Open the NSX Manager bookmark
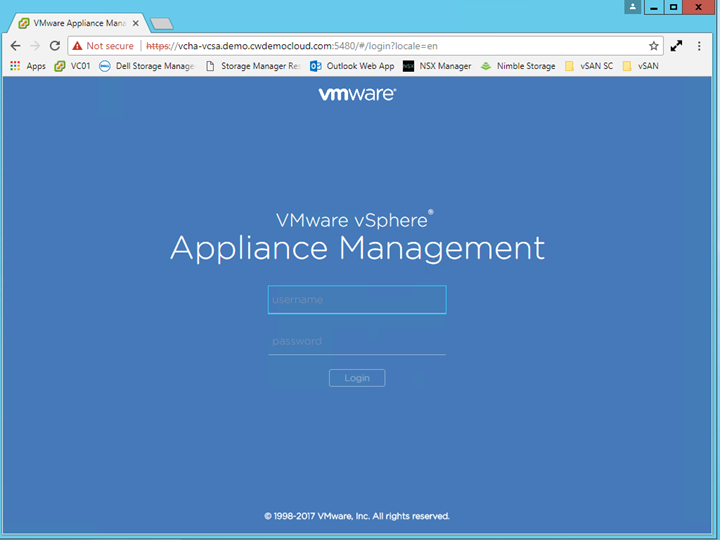Image resolution: width=720 pixels, height=540 pixels. click(x=437, y=66)
